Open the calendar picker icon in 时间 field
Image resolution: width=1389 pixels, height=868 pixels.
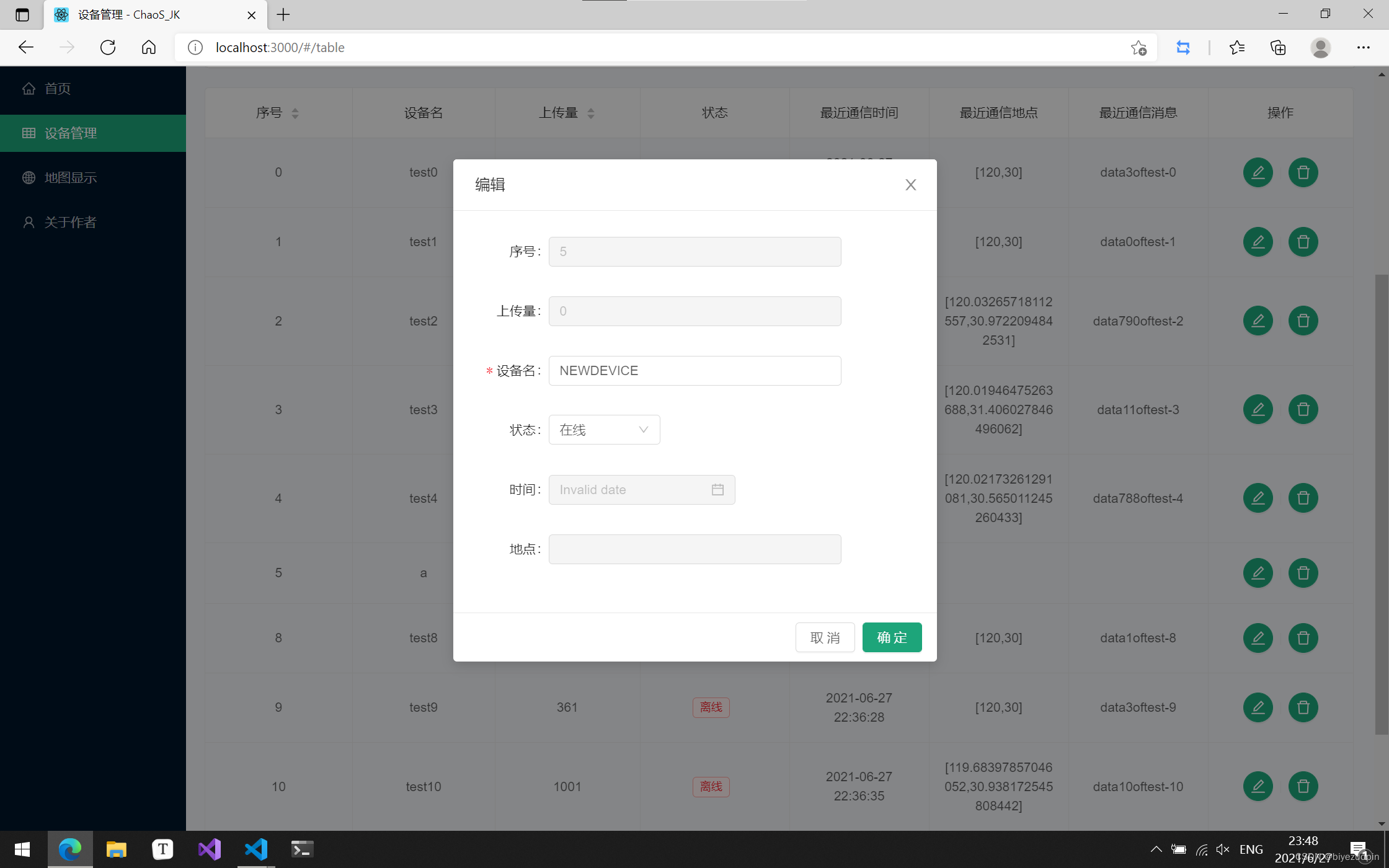click(717, 489)
